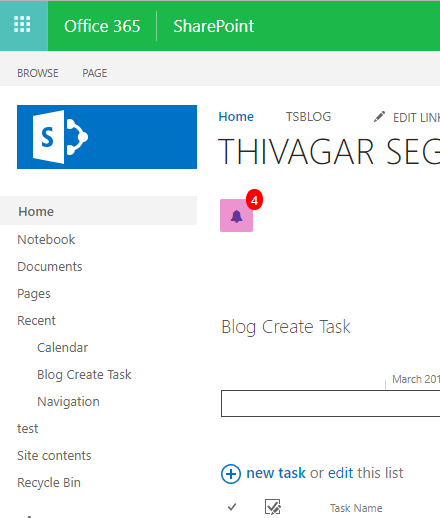Click the Office 365 header link
Viewport: 440px width, 518px height.
(x=102, y=26)
